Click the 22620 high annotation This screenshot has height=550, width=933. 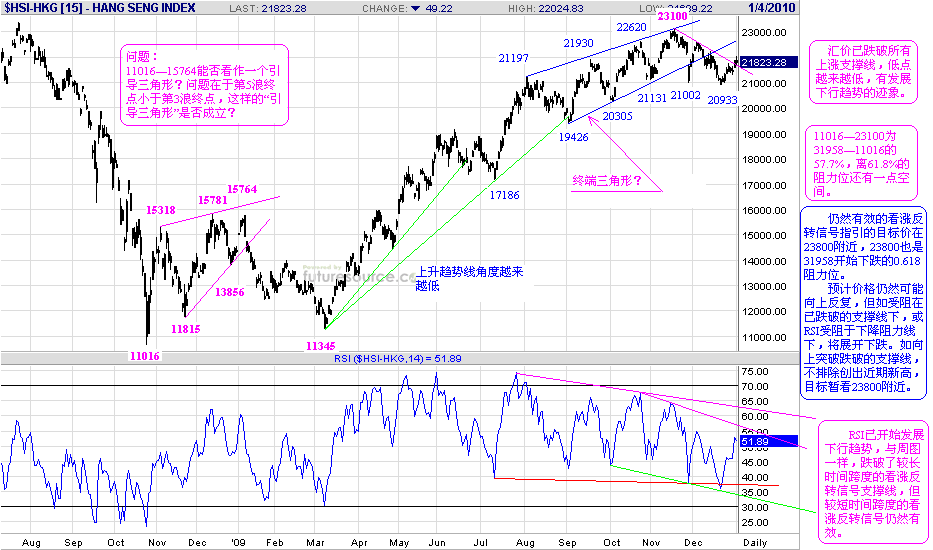pos(631,27)
